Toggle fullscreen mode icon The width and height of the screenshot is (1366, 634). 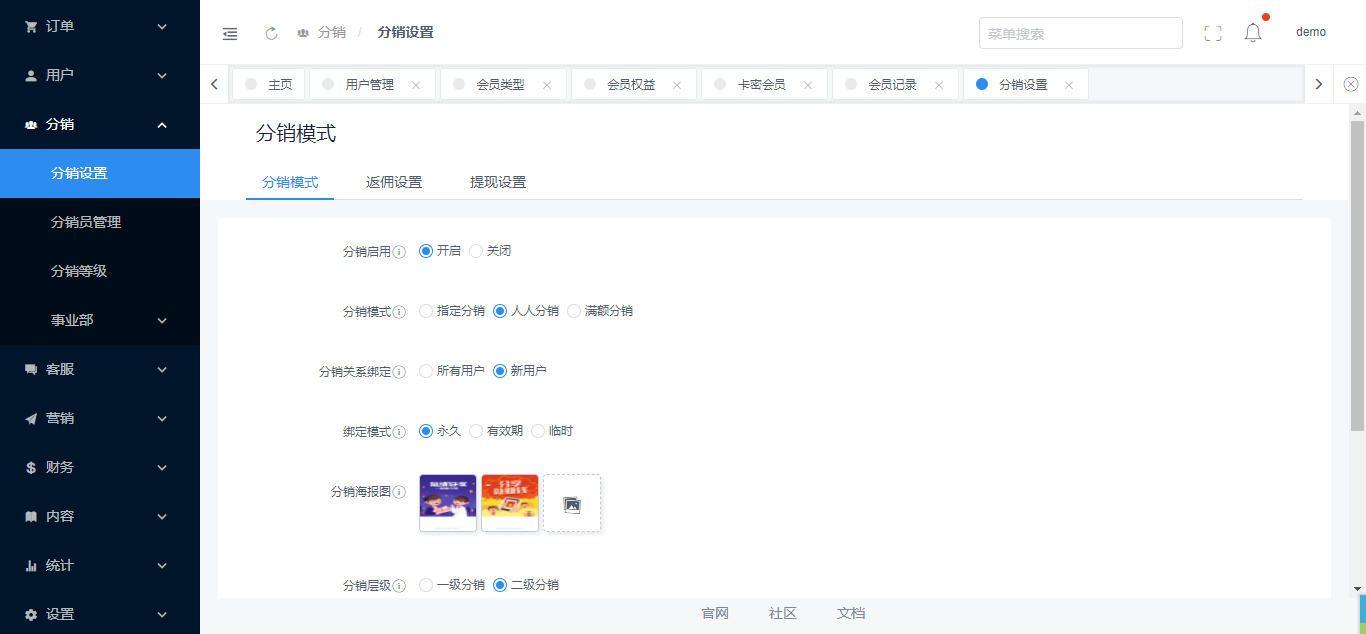tap(1213, 33)
